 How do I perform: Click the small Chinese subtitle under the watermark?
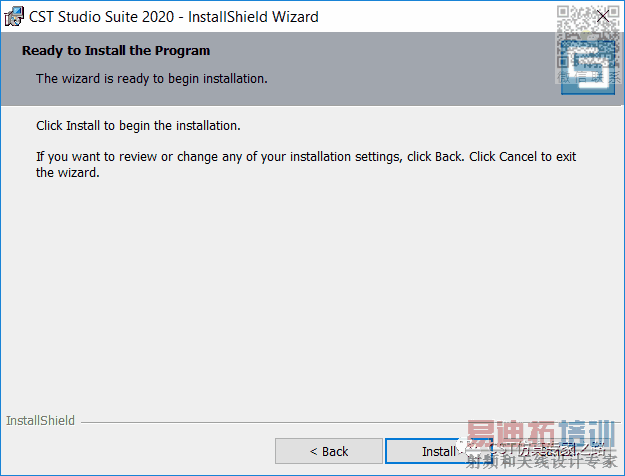[x=541, y=462]
